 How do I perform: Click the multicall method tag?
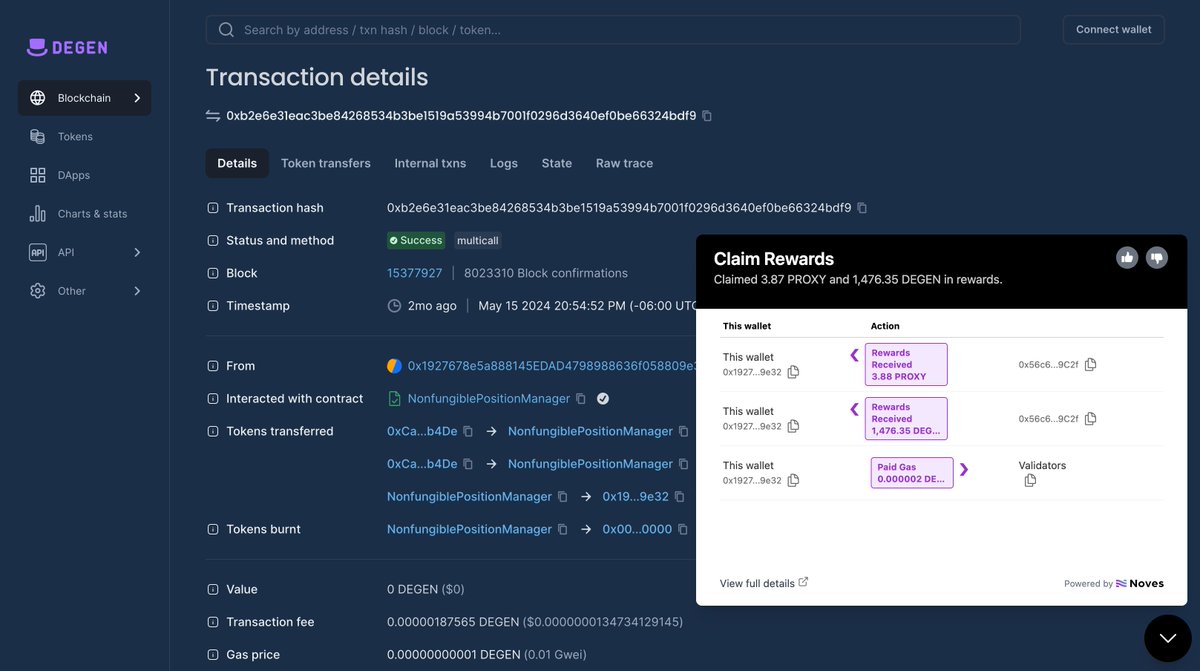click(478, 241)
